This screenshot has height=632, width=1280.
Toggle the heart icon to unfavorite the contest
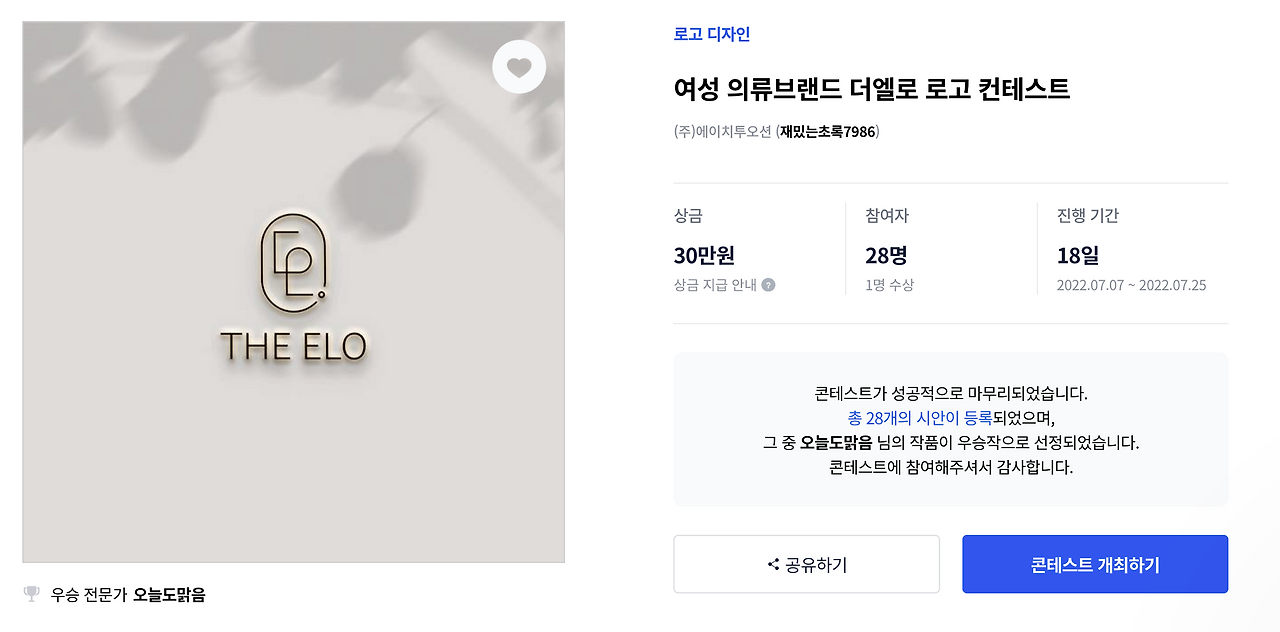point(519,66)
